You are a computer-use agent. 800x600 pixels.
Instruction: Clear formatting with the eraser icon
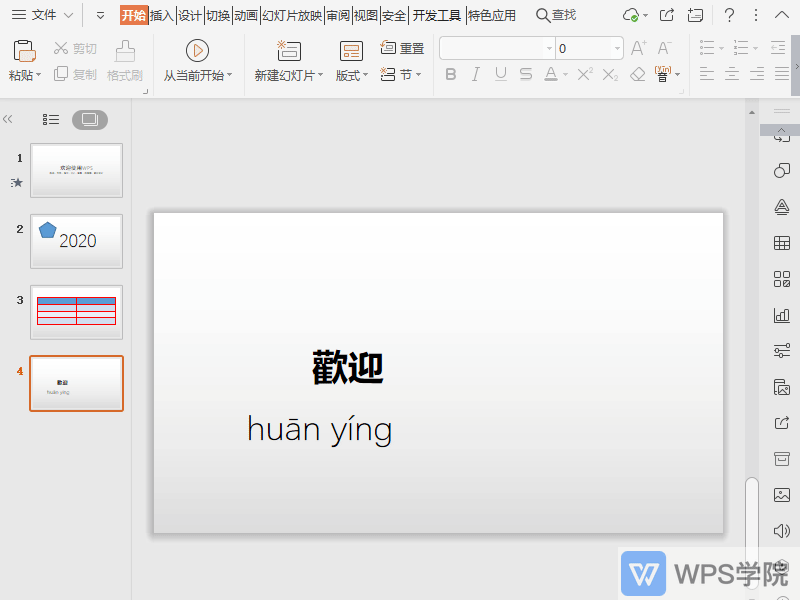(638, 74)
